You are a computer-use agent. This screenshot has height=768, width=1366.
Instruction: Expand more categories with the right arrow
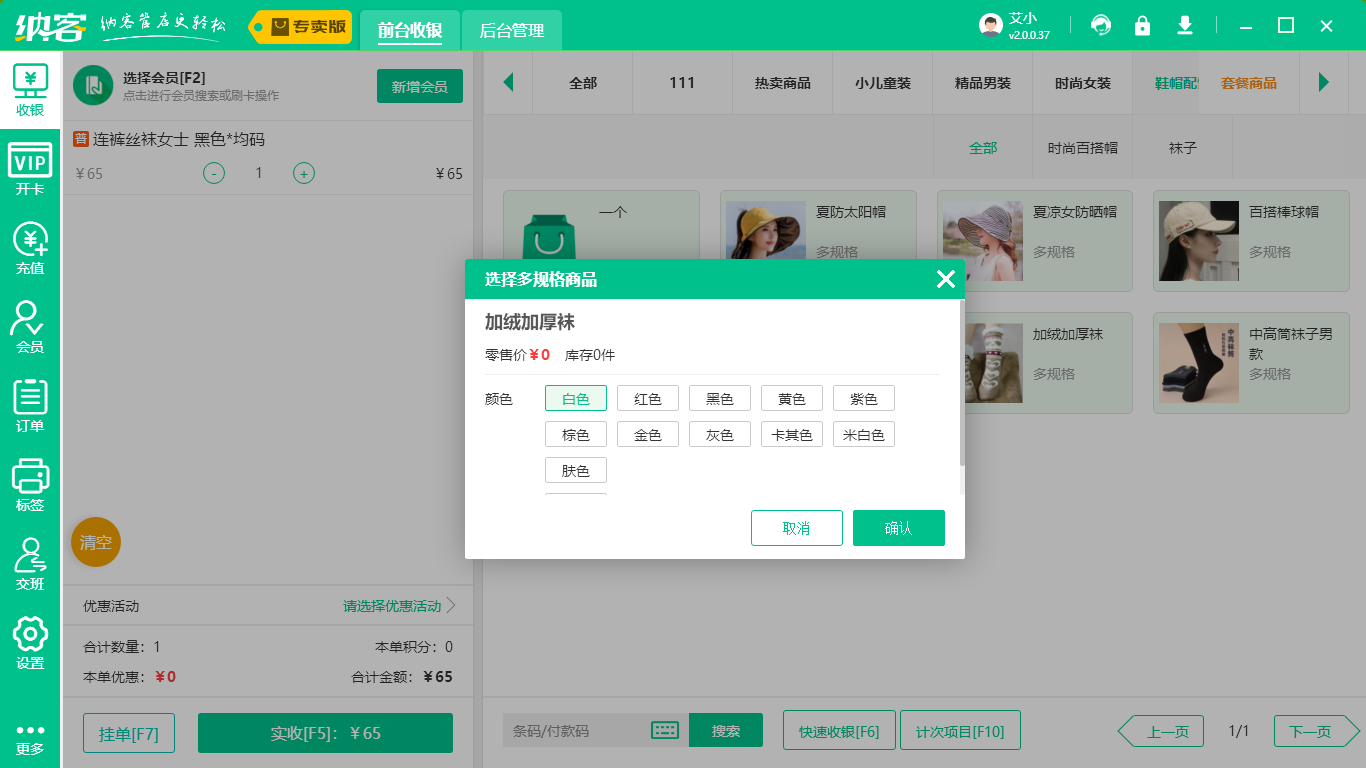pos(1325,83)
